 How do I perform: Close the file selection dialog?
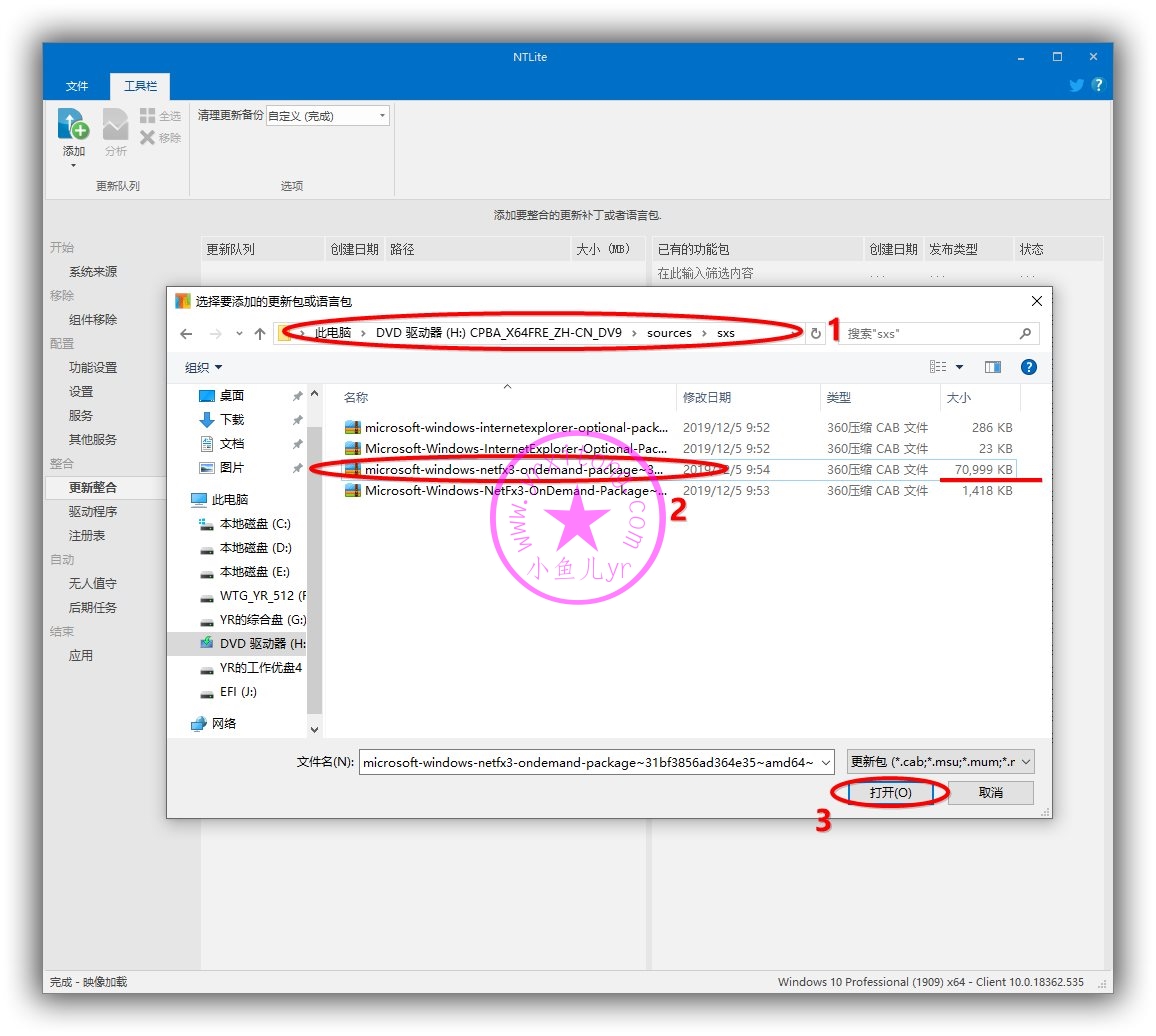[x=1037, y=301]
